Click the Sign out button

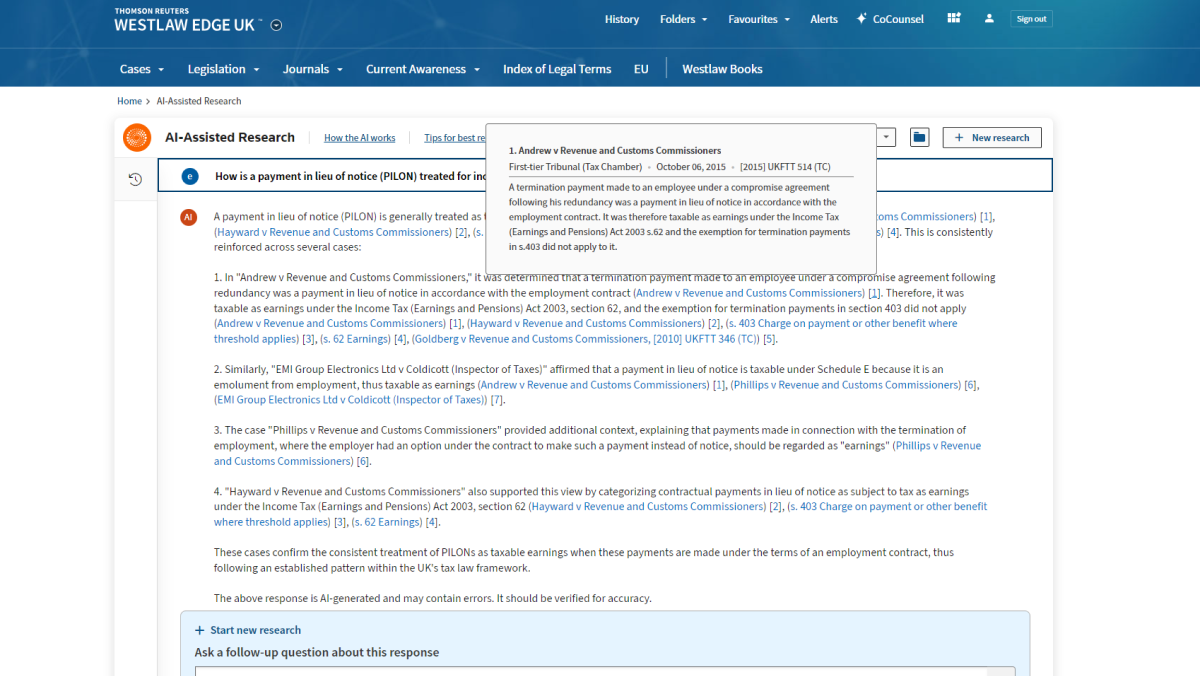(x=1031, y=19)
